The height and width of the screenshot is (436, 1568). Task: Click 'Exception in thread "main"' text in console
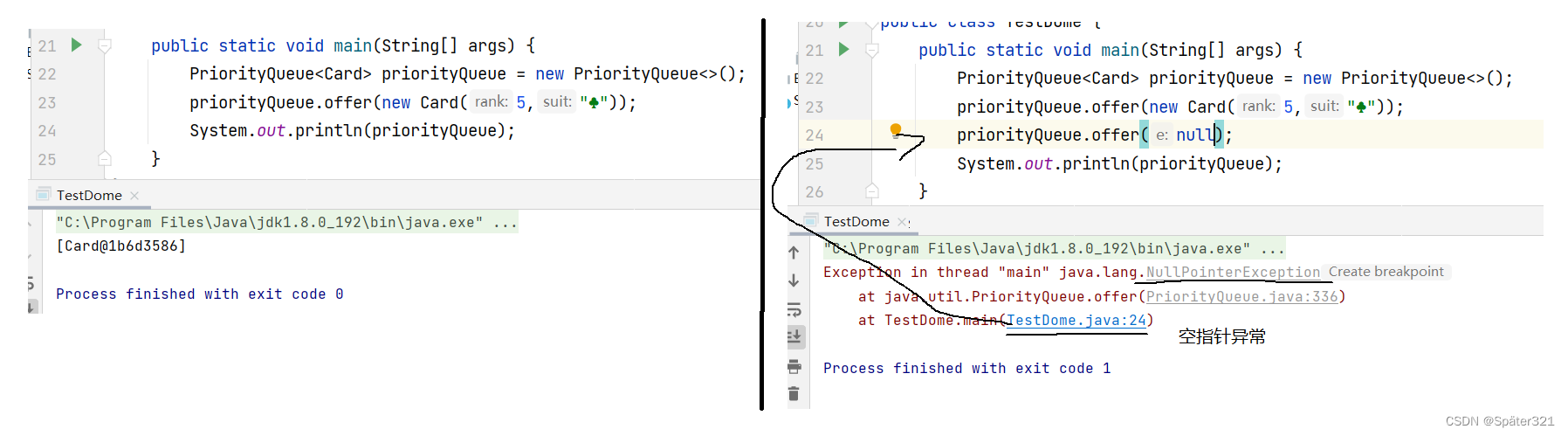(937, 272)
